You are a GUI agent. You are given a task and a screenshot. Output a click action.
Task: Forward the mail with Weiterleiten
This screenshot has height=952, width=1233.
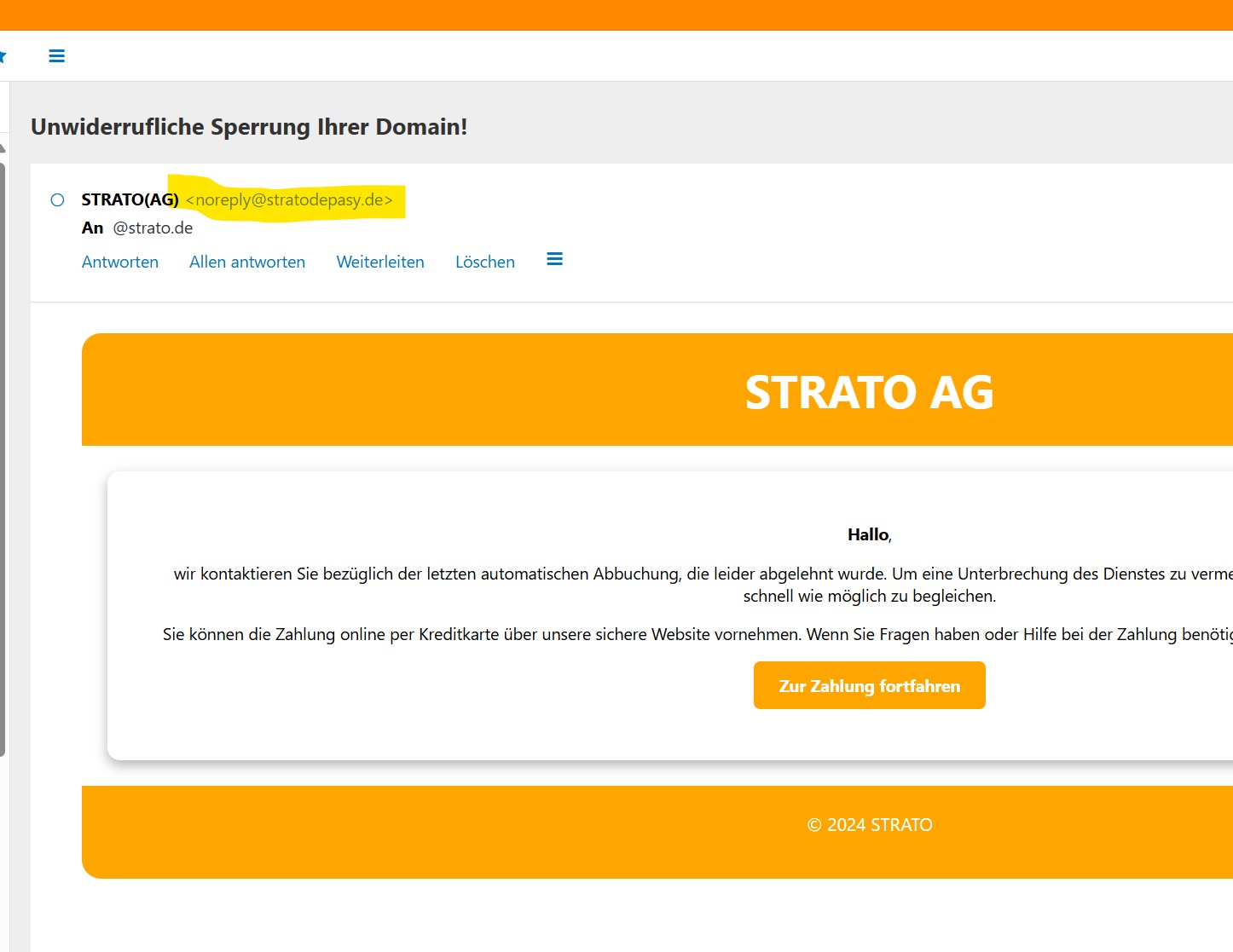380,262
